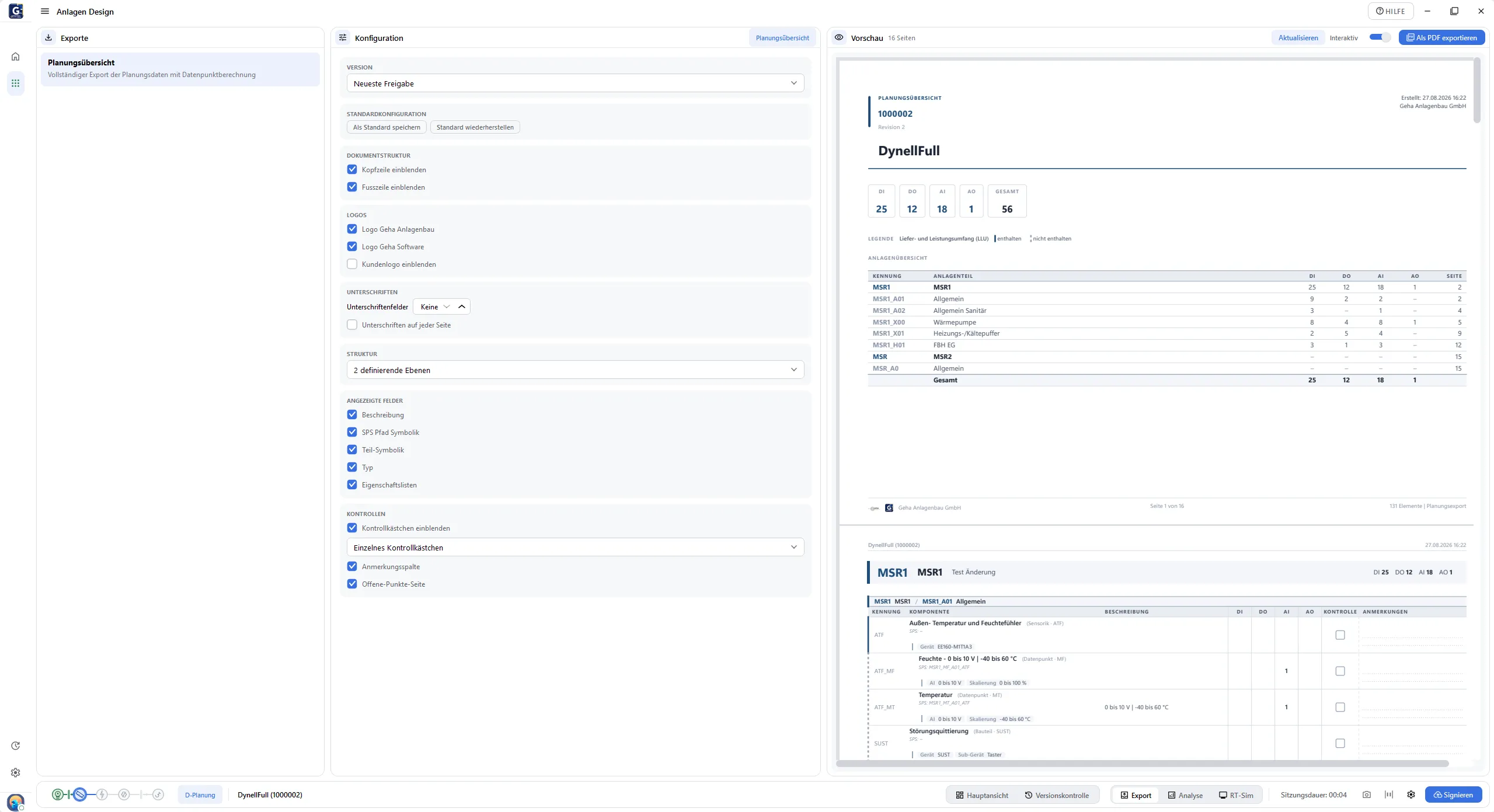The image size is (1494, 812).
Task: Go to home via sidebar house icon
Action: tap(16, 57)
